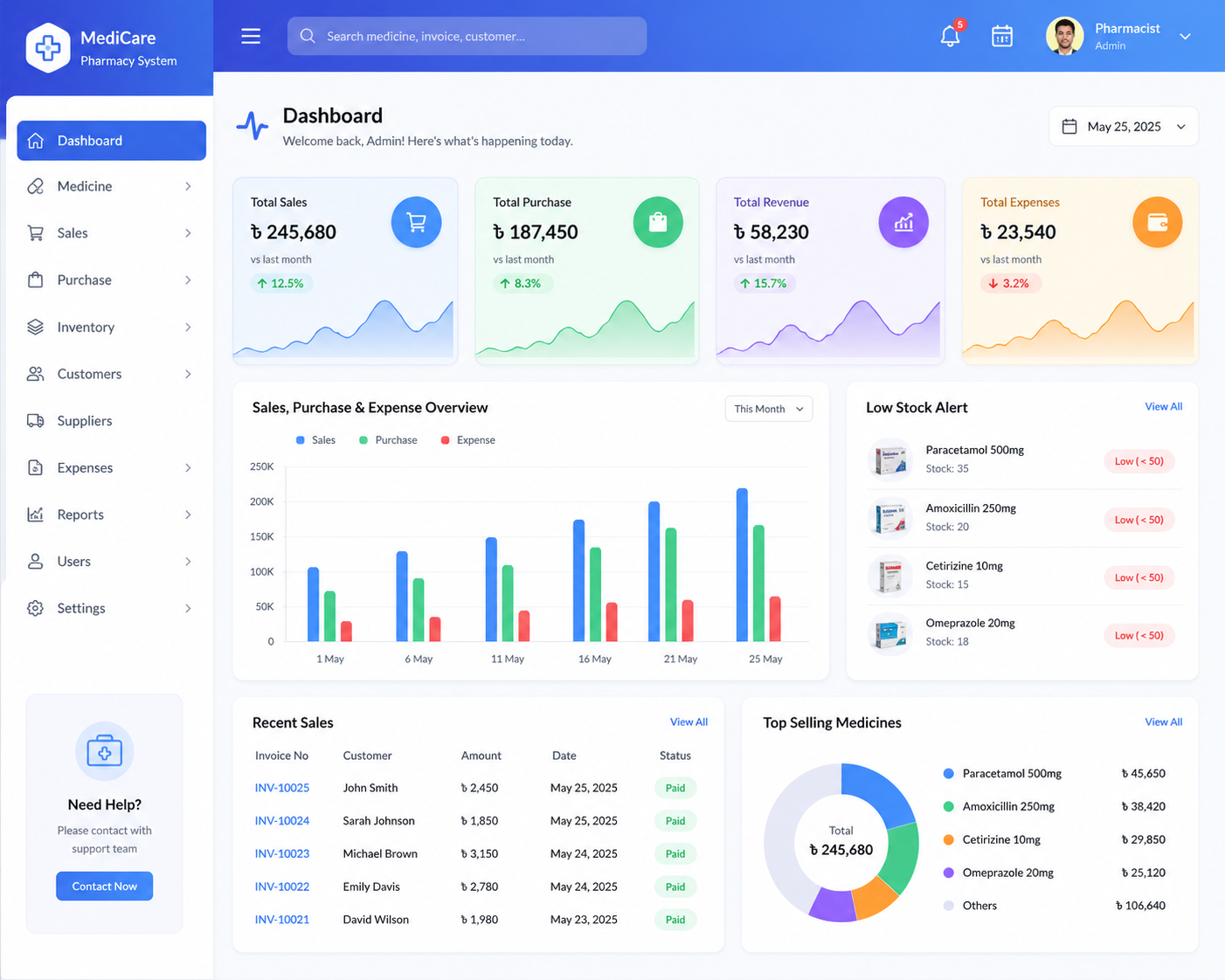This screenshot has width=1225, height=980.
Task: Toggle Expense series in chart legend
Action: [x=467, y=440]
